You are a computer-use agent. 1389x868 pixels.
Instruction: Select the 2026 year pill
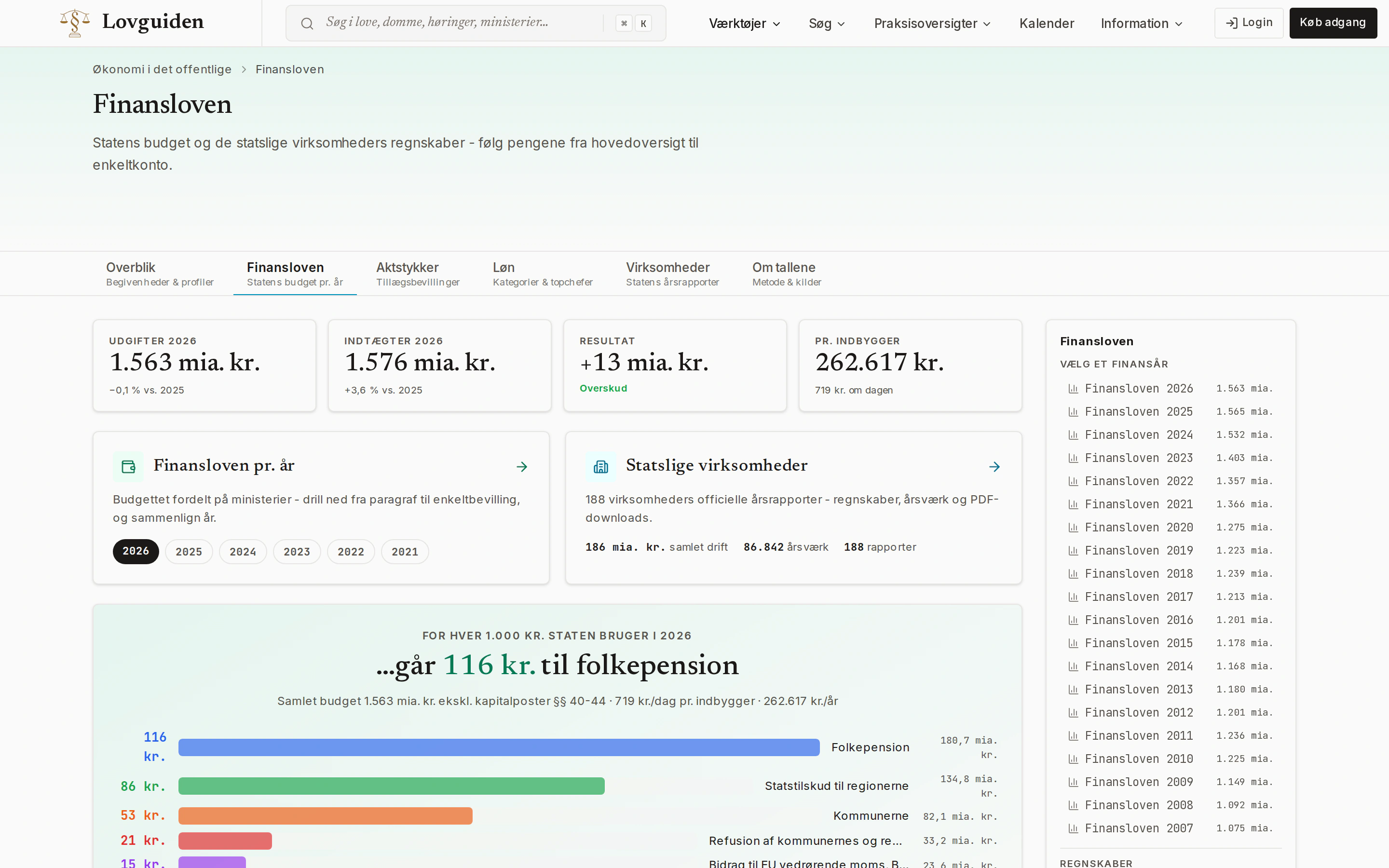136,552
